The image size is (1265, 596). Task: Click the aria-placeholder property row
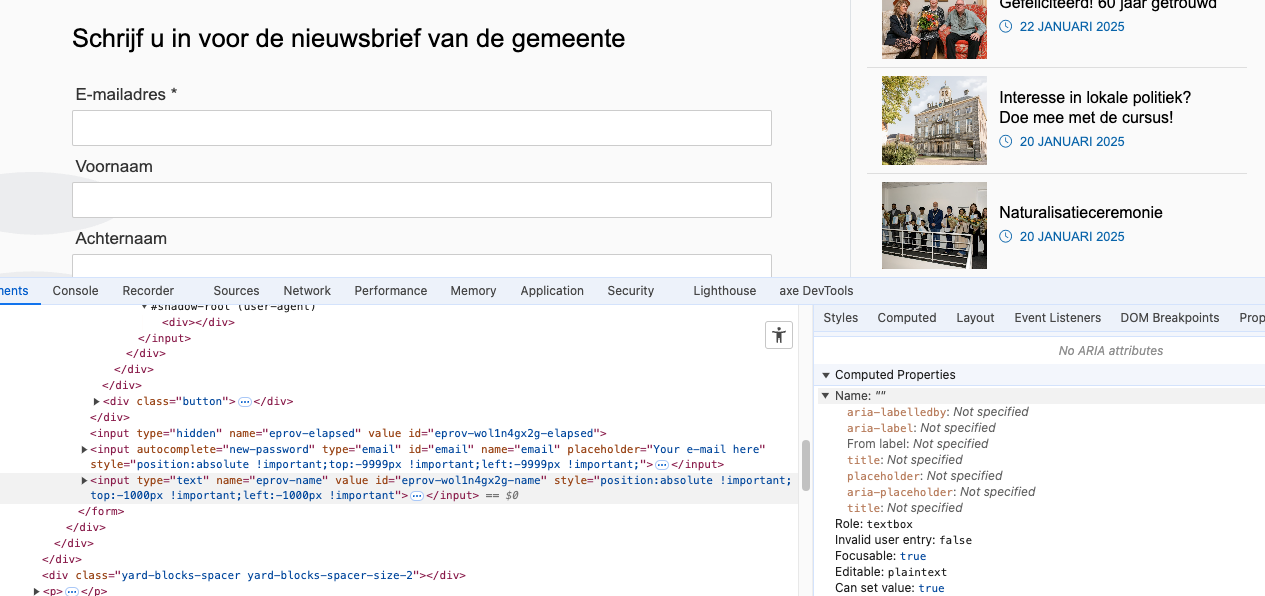(x=941, y=492)
